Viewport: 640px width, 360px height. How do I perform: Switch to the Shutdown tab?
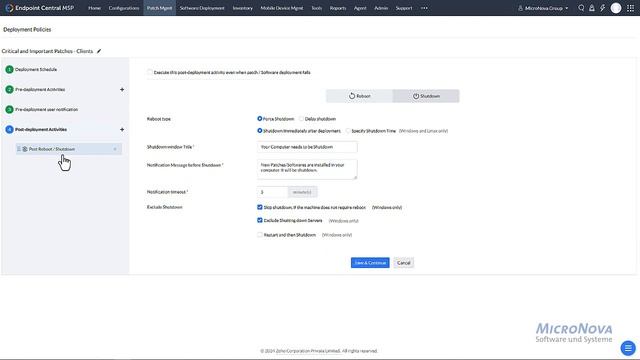coord(426,96)
